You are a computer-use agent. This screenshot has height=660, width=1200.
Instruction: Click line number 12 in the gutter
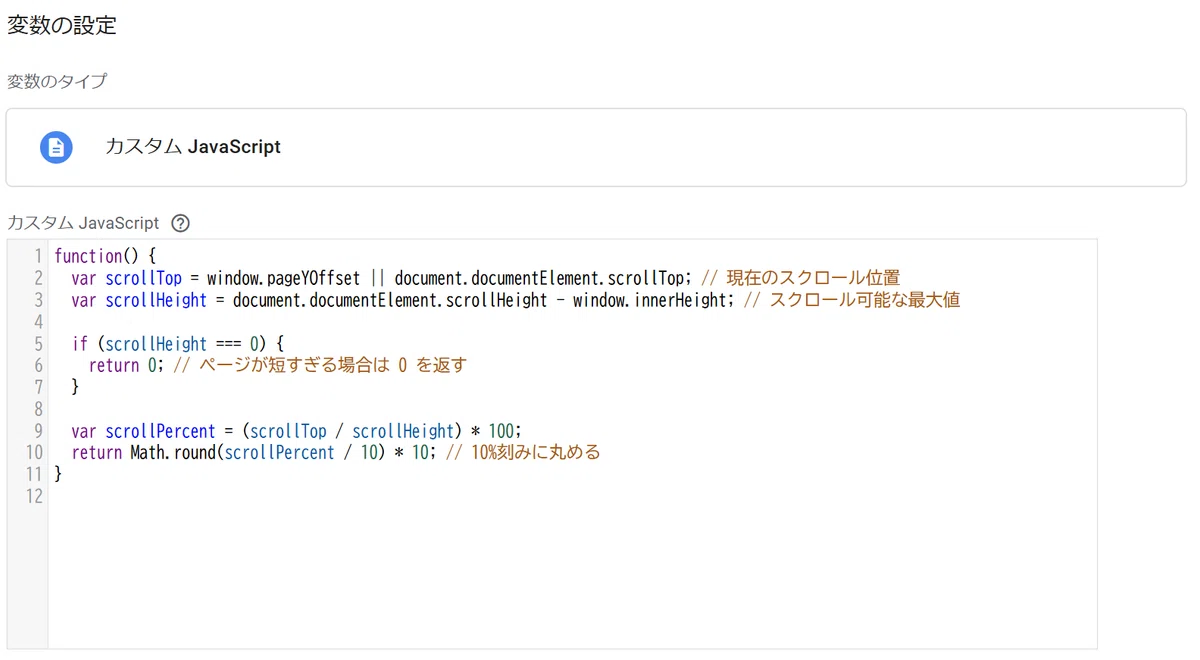pyautogui.click(x=34, y=497)
